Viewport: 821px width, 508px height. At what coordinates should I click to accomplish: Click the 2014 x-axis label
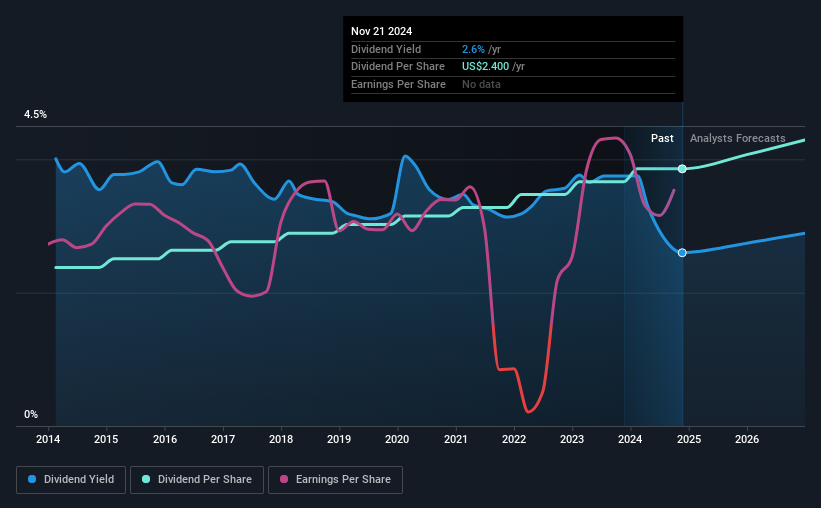click(48, 439)
